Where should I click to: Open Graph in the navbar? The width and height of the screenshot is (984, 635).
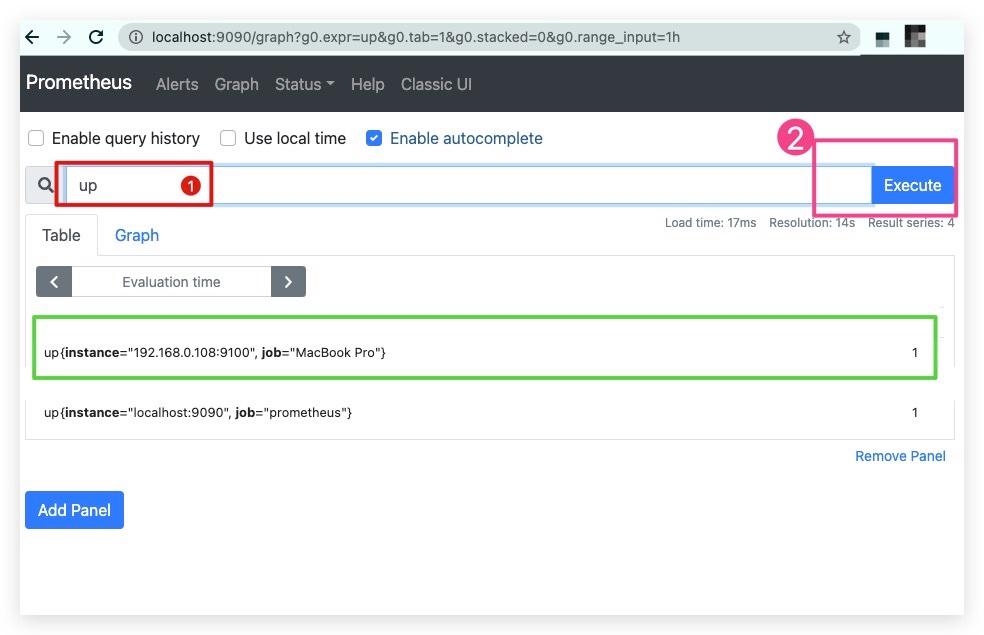pyautogui.click(x=237, y=84)
